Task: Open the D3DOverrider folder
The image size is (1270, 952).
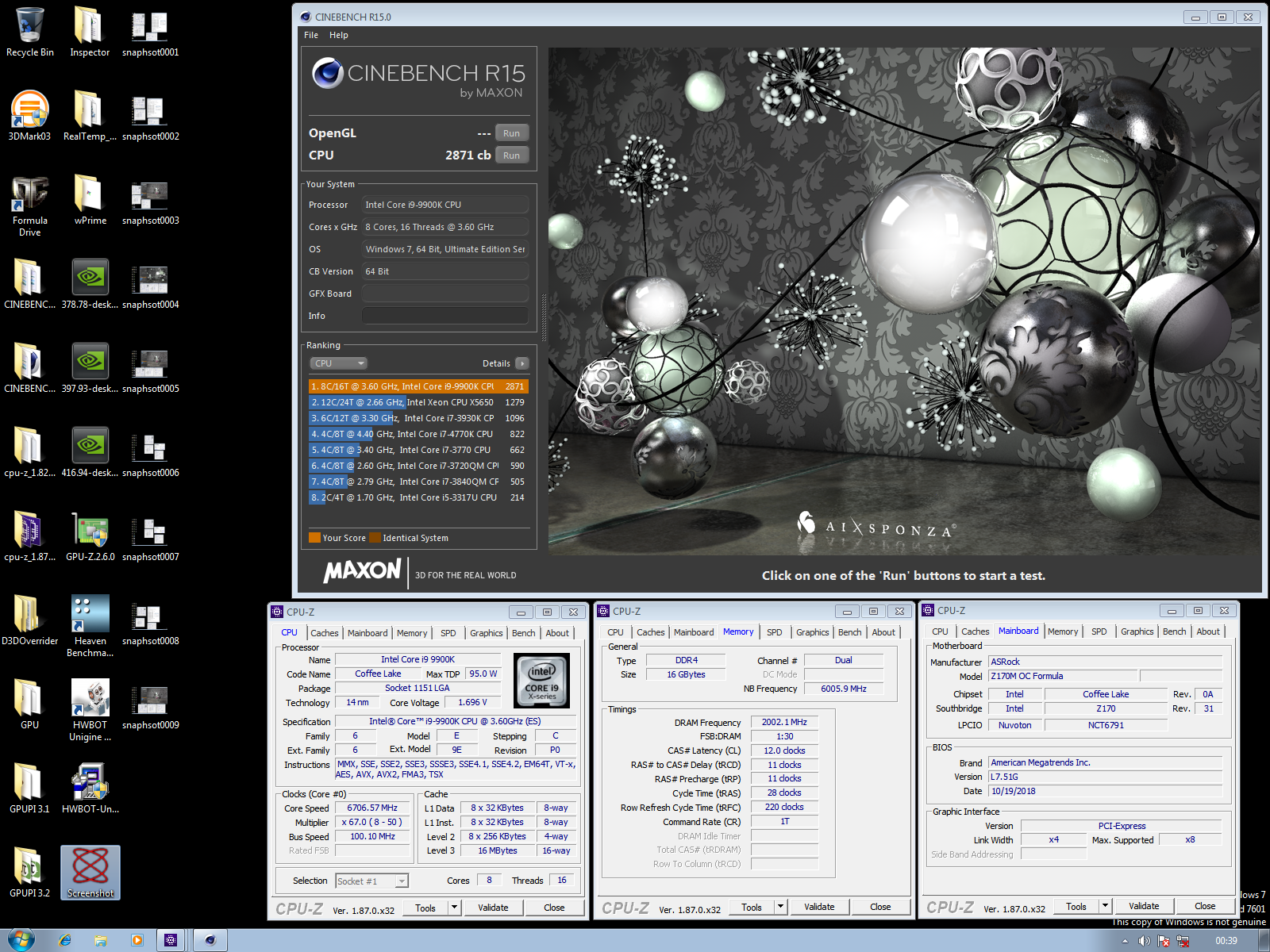Action: (30, 620)
